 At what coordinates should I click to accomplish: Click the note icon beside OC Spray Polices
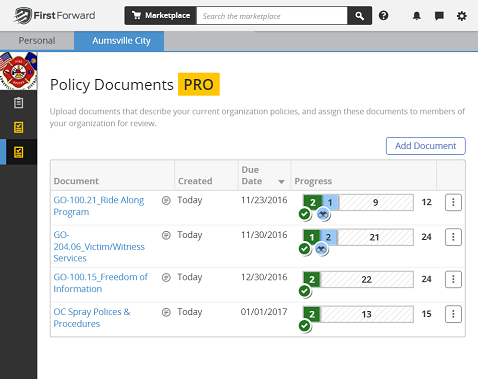(x=166, y=312)
